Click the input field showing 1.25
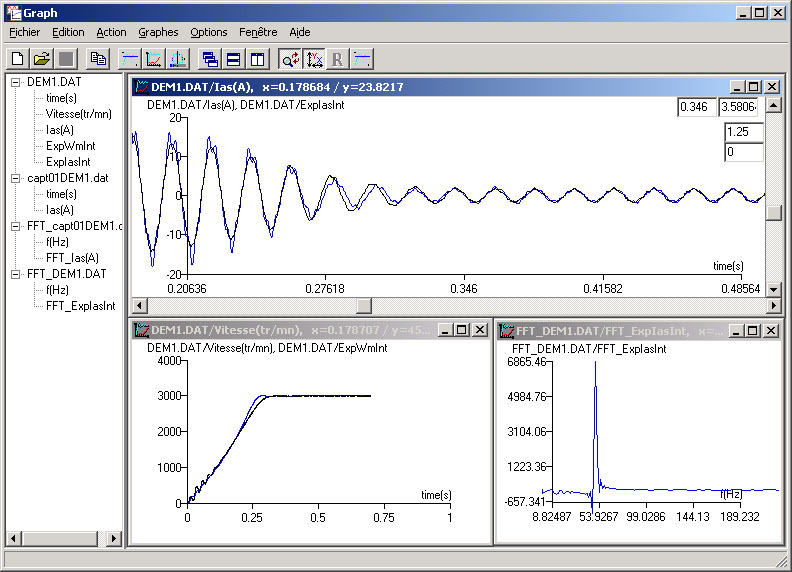 pos(743,132)
